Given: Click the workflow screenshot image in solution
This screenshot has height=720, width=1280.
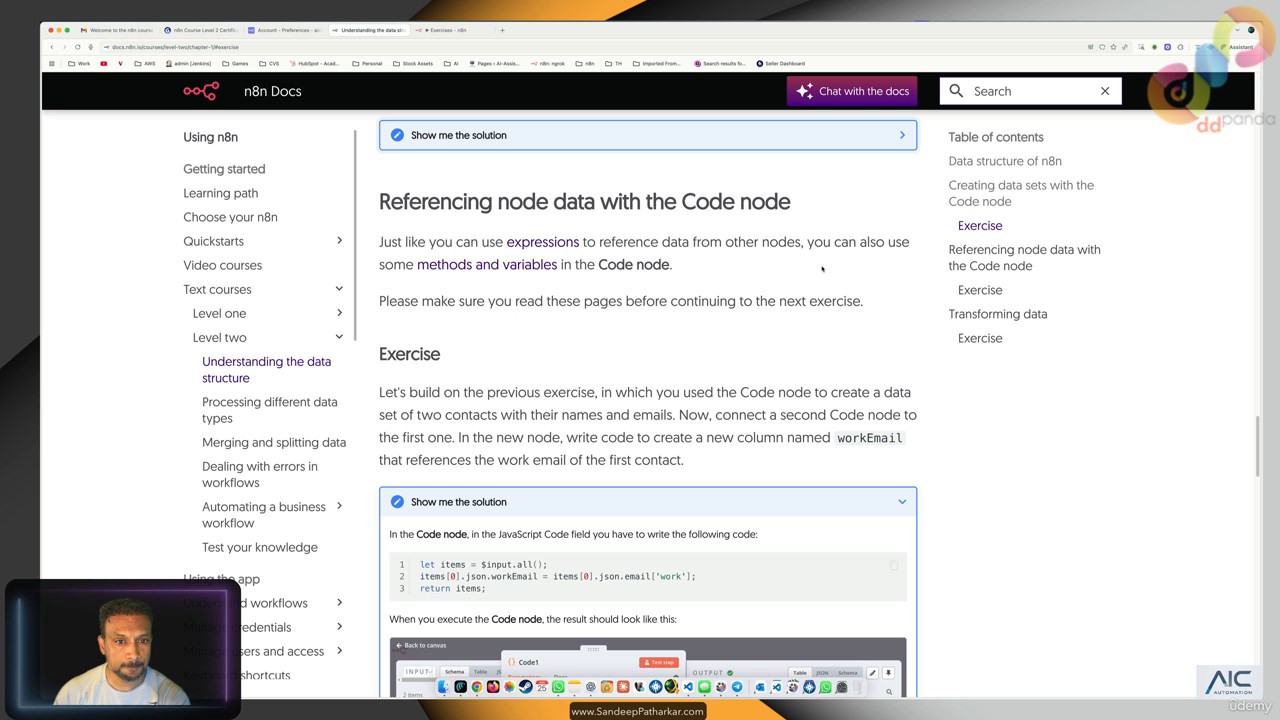Looking at the screenshot, I should coord(648,667).
